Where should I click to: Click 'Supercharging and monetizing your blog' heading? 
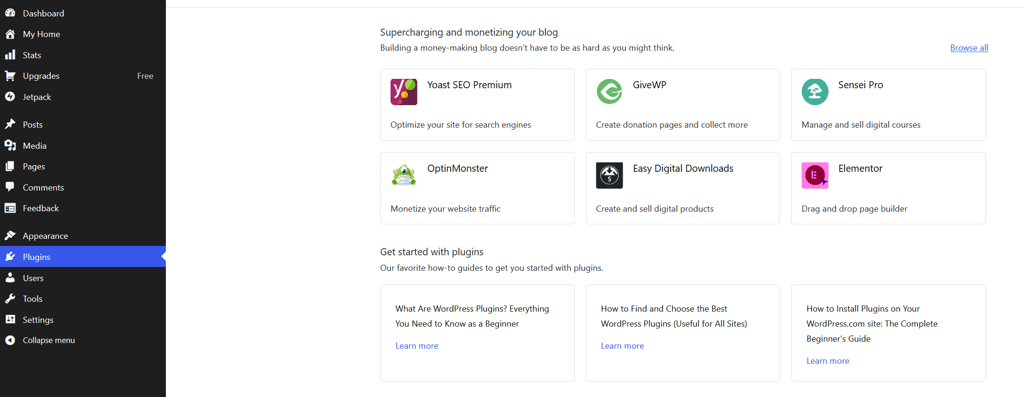coord(469,32)
